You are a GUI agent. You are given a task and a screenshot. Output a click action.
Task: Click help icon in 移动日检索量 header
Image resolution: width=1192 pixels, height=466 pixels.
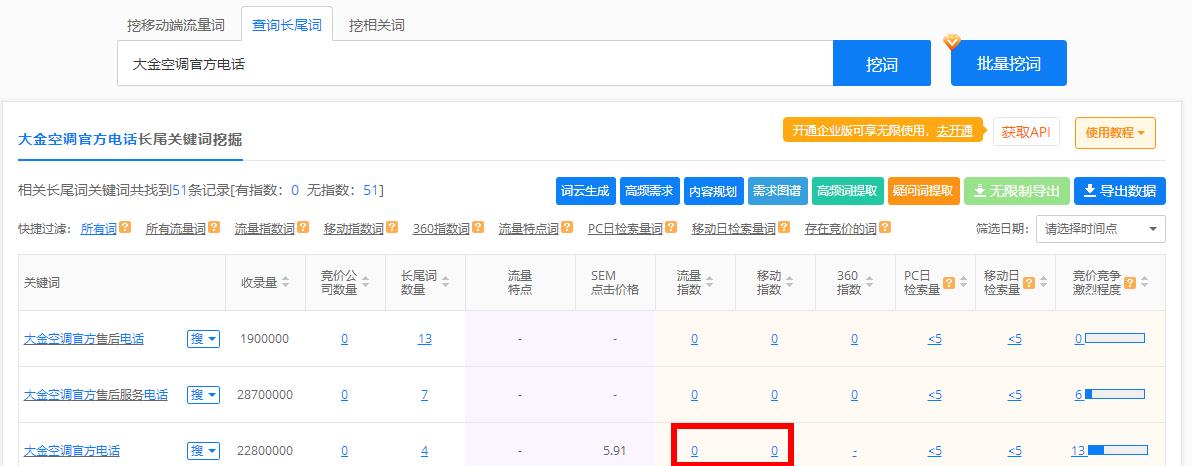click(x=1029, y=283)
